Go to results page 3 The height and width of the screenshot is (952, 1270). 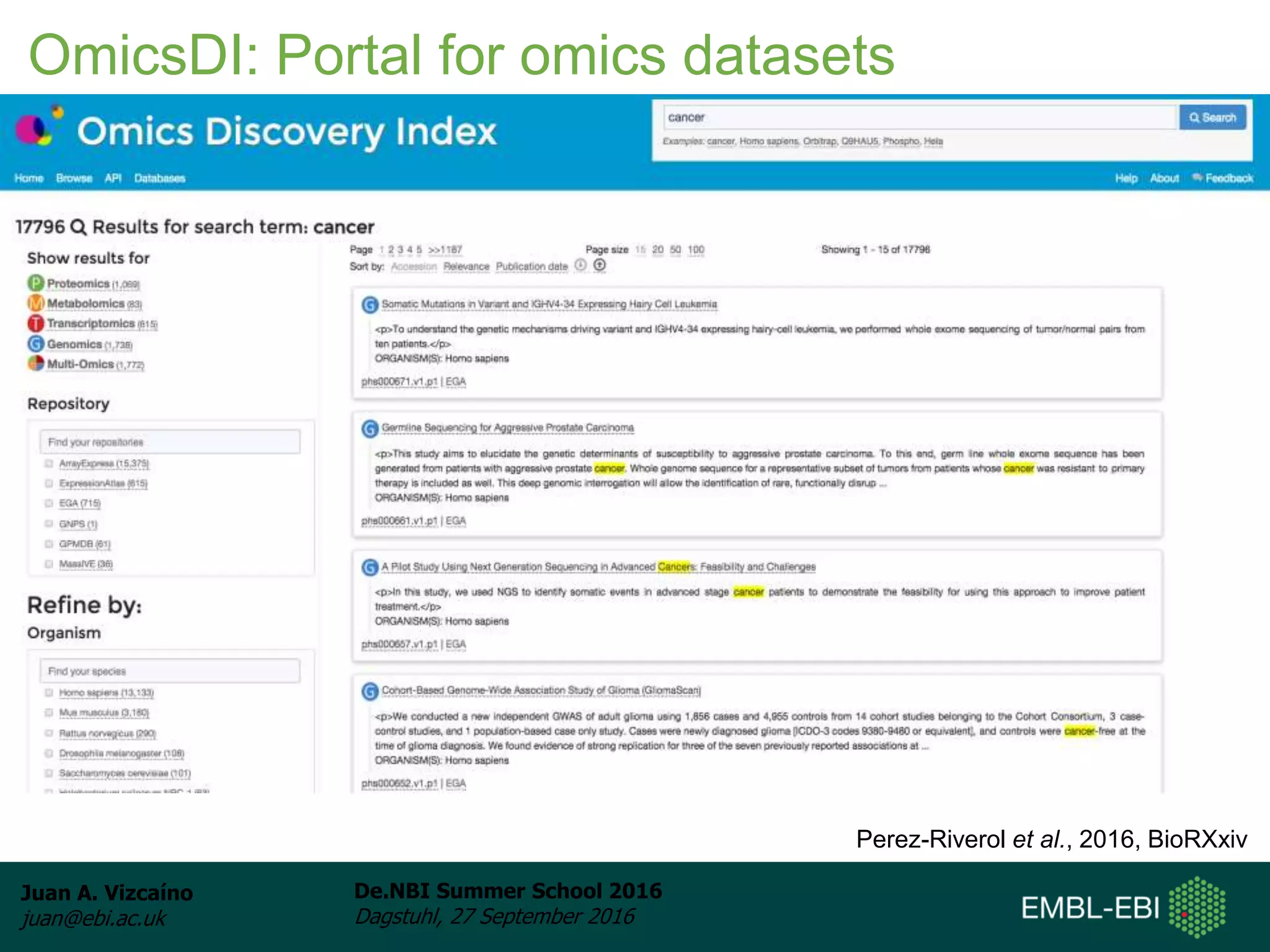pos(401,250)
